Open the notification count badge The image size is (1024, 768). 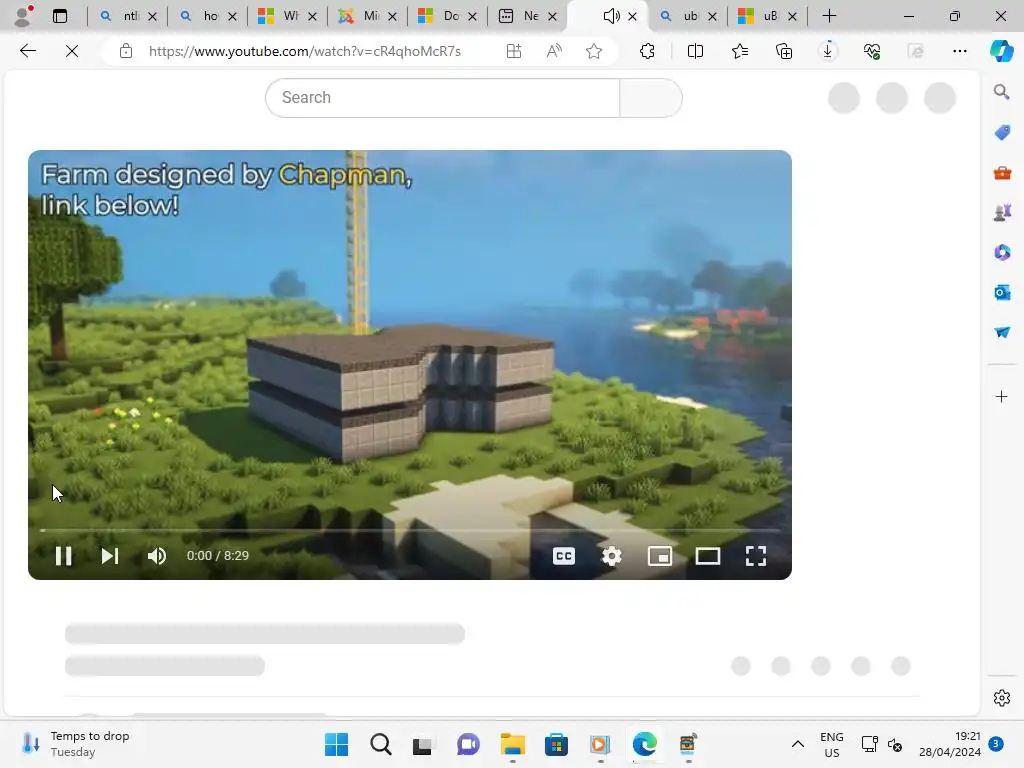coord(996,744)
